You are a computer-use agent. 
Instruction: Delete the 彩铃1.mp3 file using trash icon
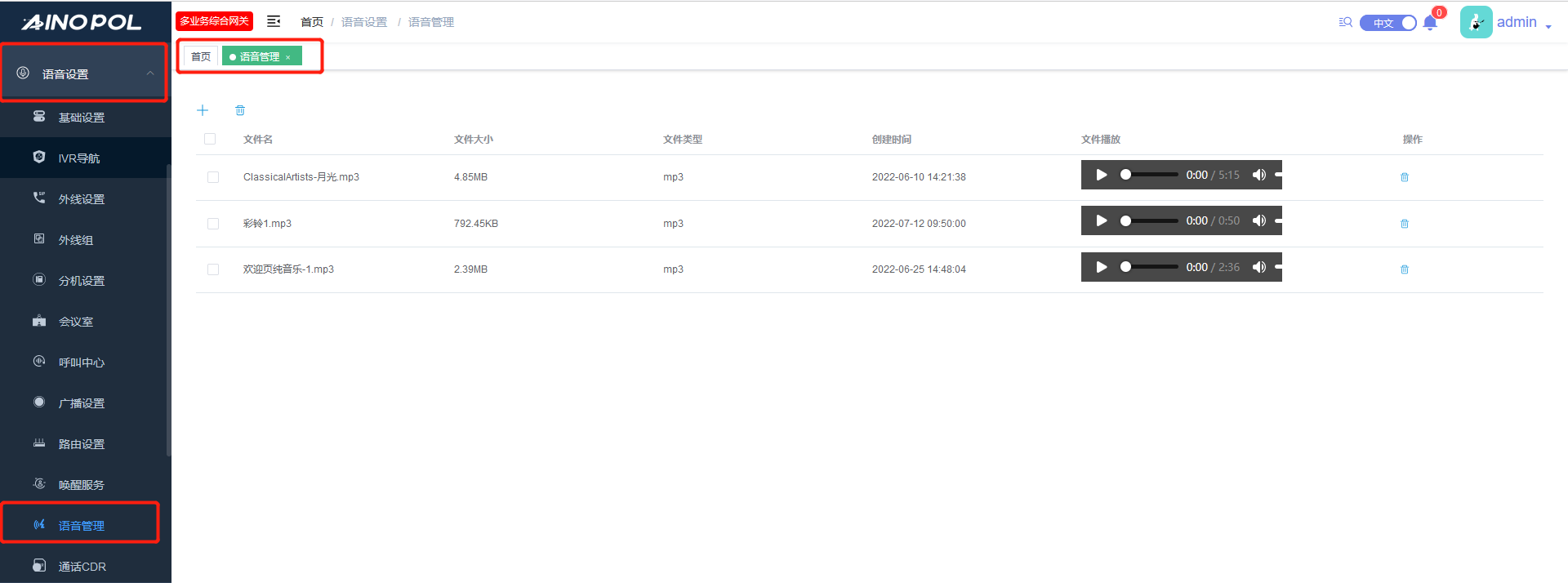click(1405, 224)
